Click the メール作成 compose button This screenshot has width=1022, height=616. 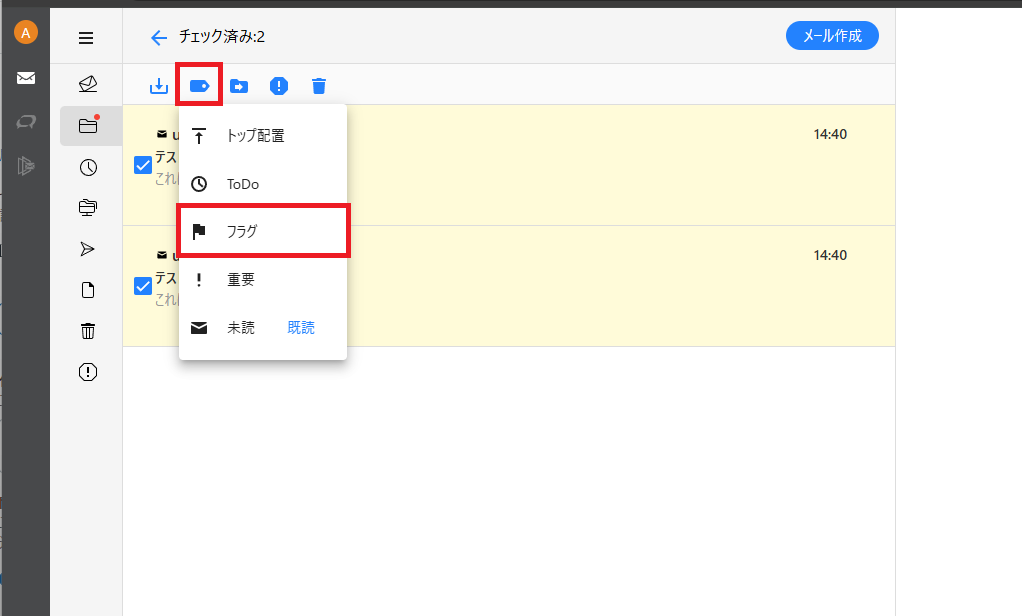[832, 36]
